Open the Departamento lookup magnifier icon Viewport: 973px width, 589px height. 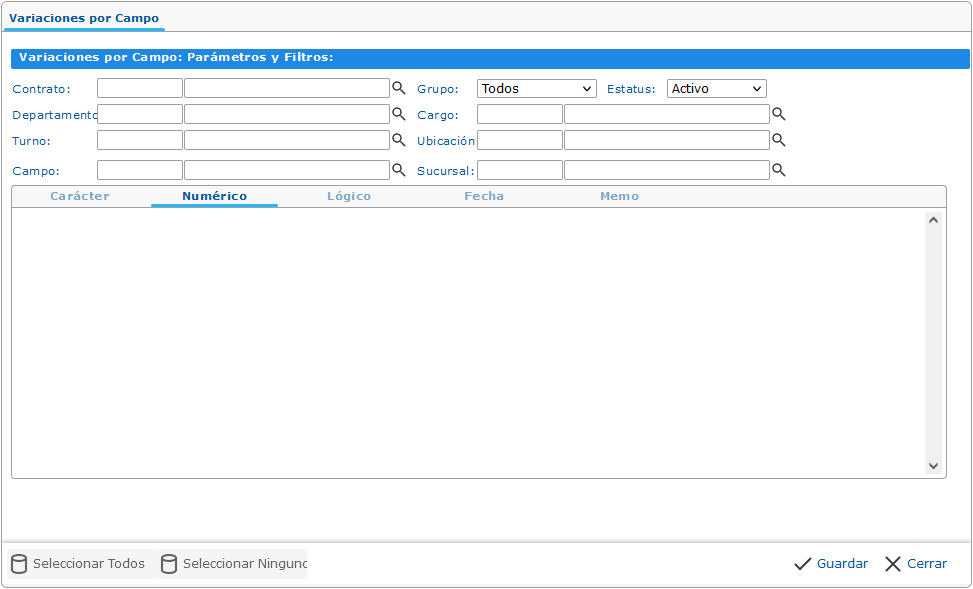[x=398, y=114]
